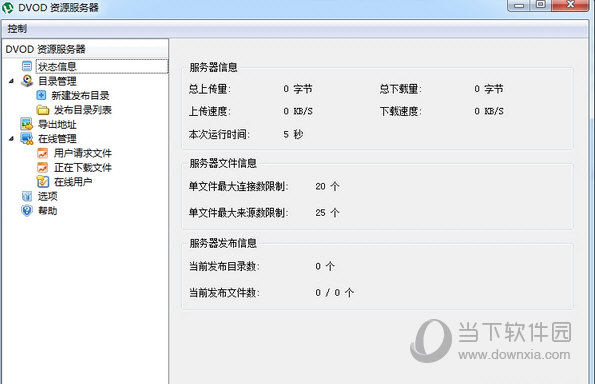
Task: Open 发布目录列表 entry
Action: (83, 110)
